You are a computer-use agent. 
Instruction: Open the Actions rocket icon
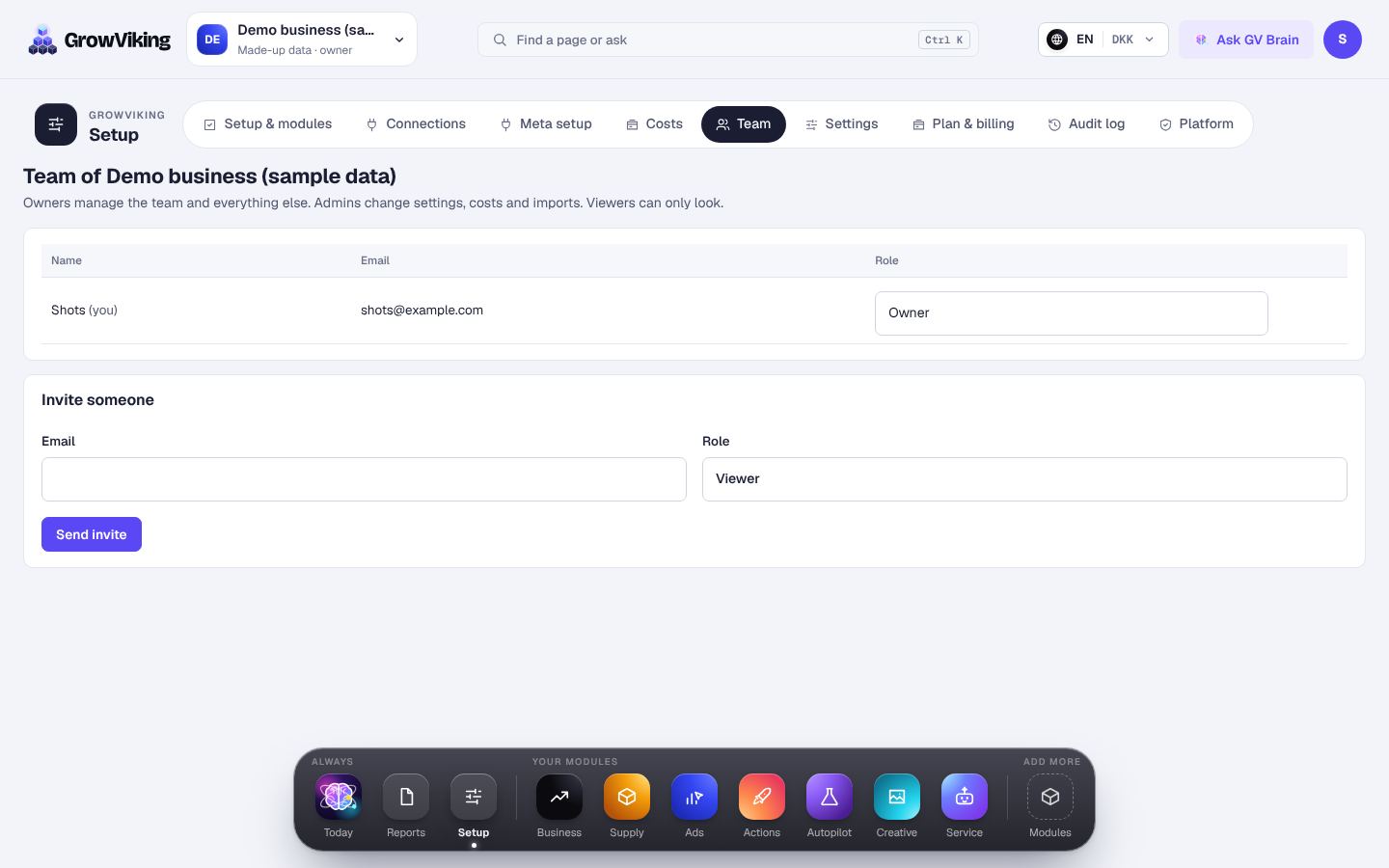(762, 797)
